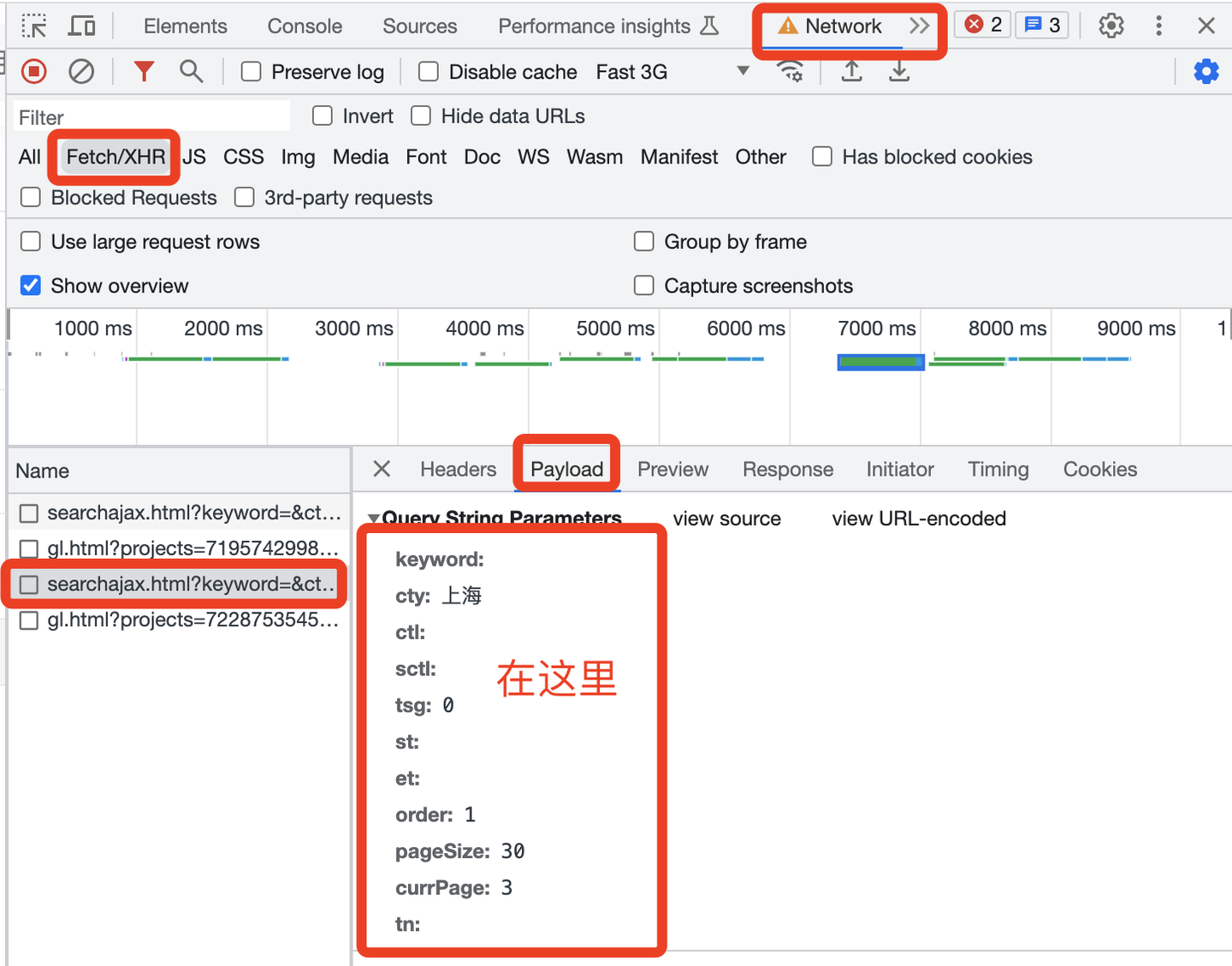Tick Hide data URLs checkbox

[x=421, y=116]
